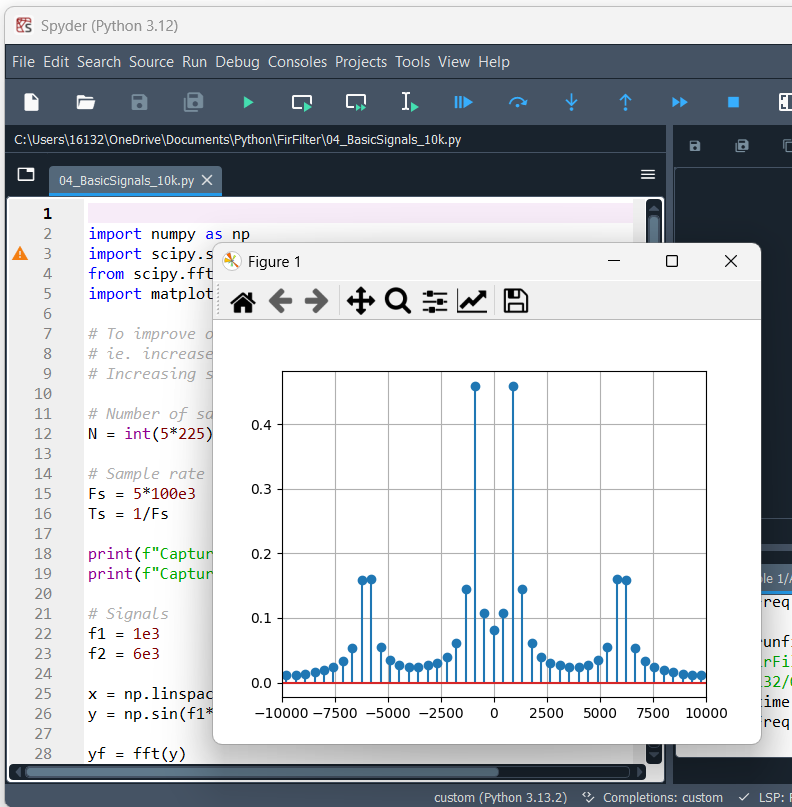Create a new file in Spyder toolbar

click(31, 102)
